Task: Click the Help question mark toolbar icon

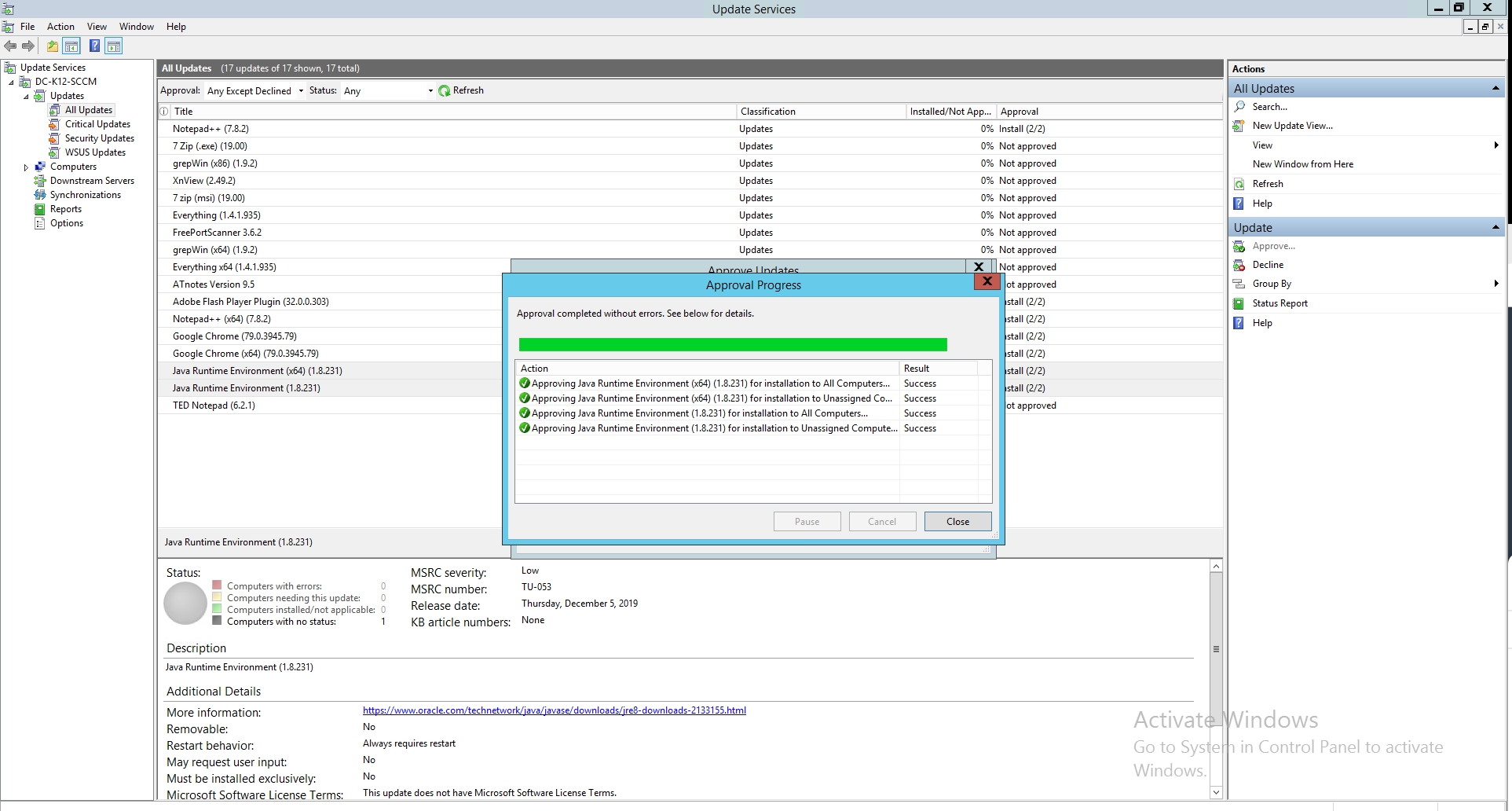Action: pyautogui.click(x=94, y=46)
